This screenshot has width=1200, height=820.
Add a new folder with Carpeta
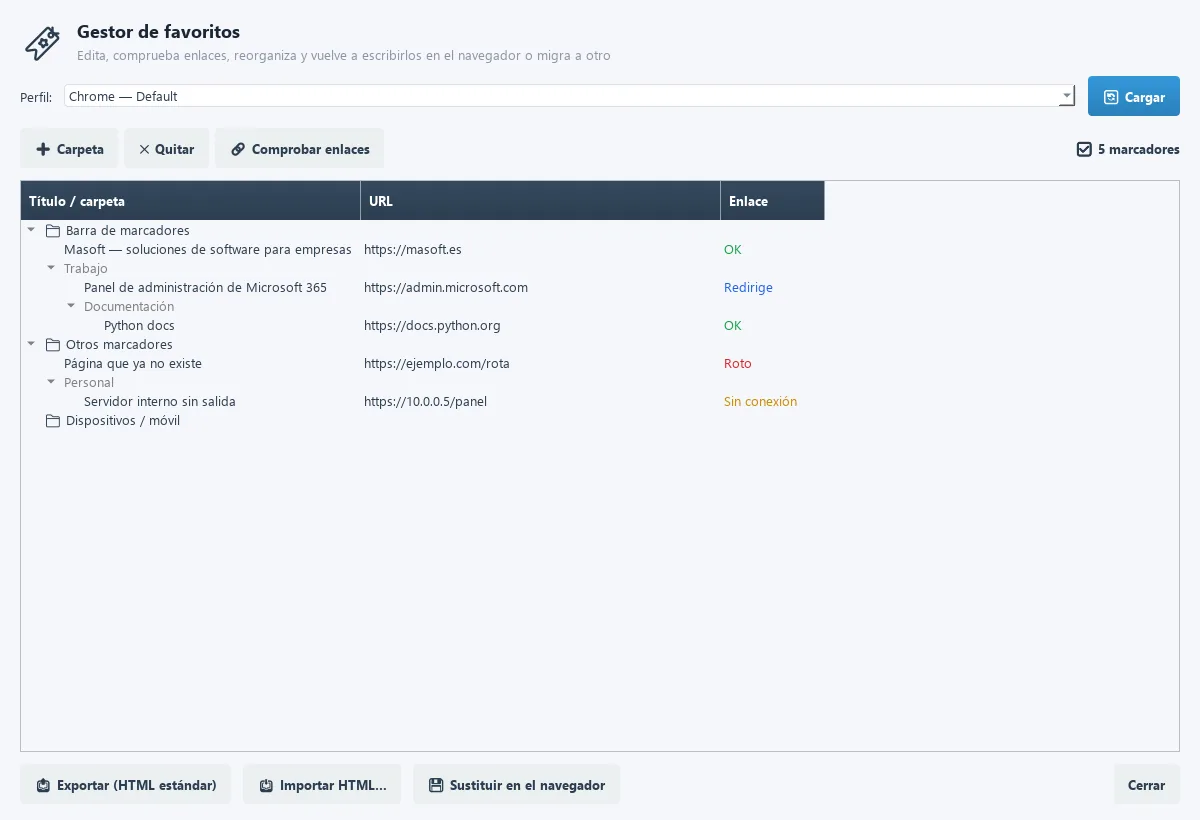click(69, 149)
